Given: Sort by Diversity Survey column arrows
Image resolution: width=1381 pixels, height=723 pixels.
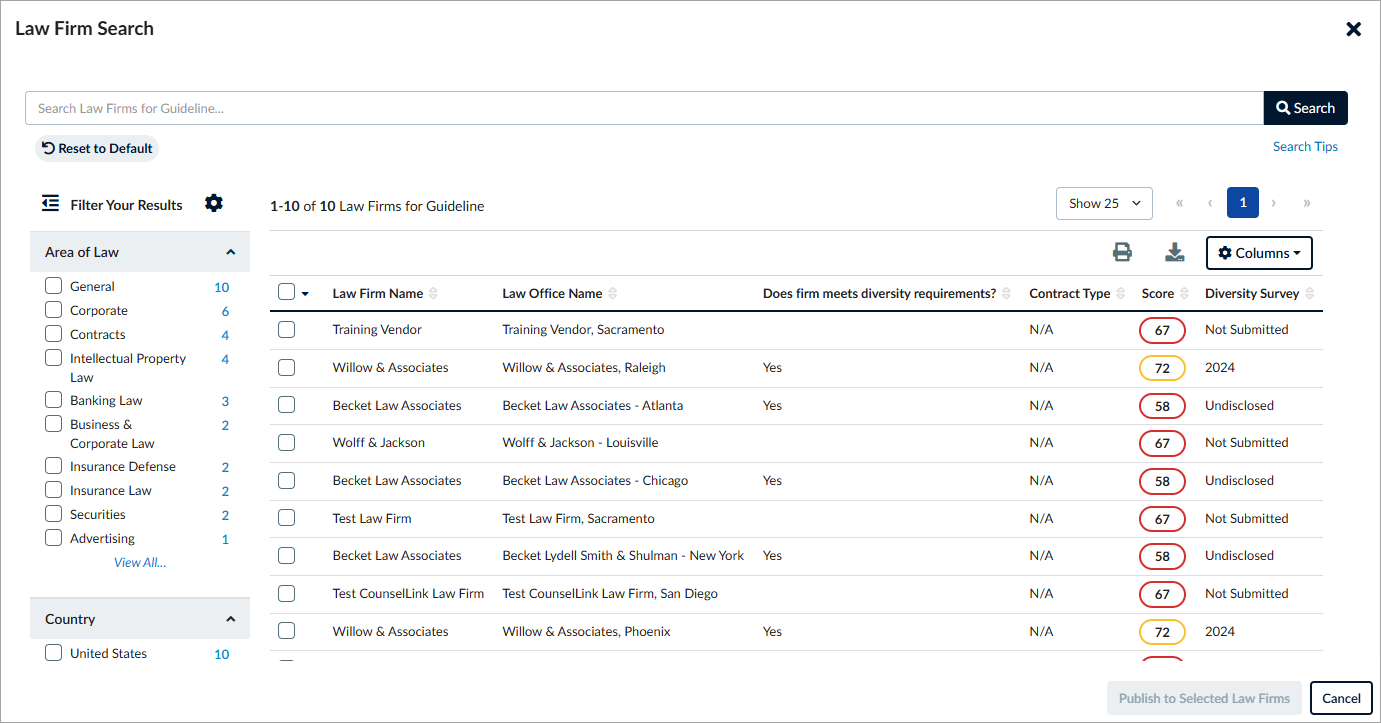Looking at the screenshot, I should (1309, 293).
